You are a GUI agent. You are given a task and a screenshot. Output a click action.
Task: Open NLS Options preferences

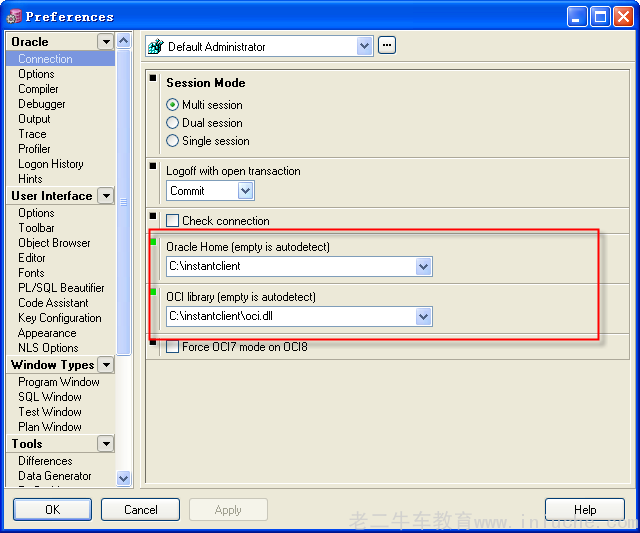pyautogui.click(x=48, y=348)
